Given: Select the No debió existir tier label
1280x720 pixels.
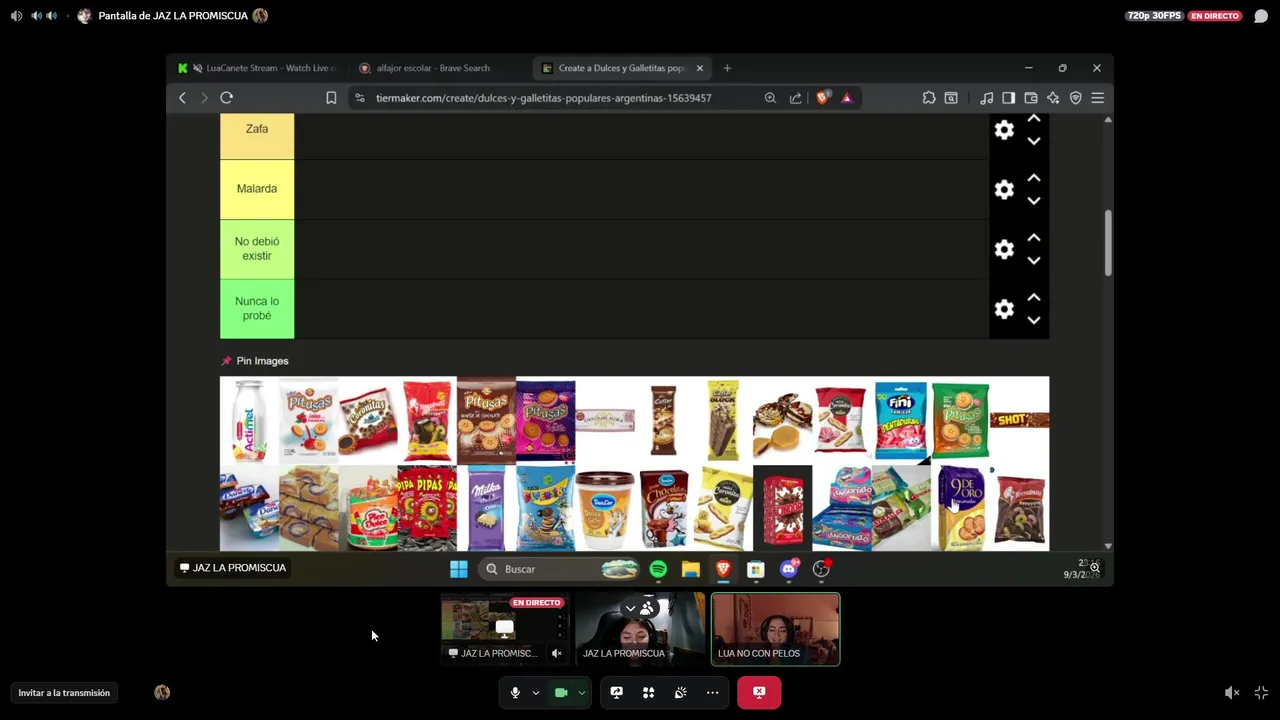Looking at the screenshot, I should click(x=257, y=249).
